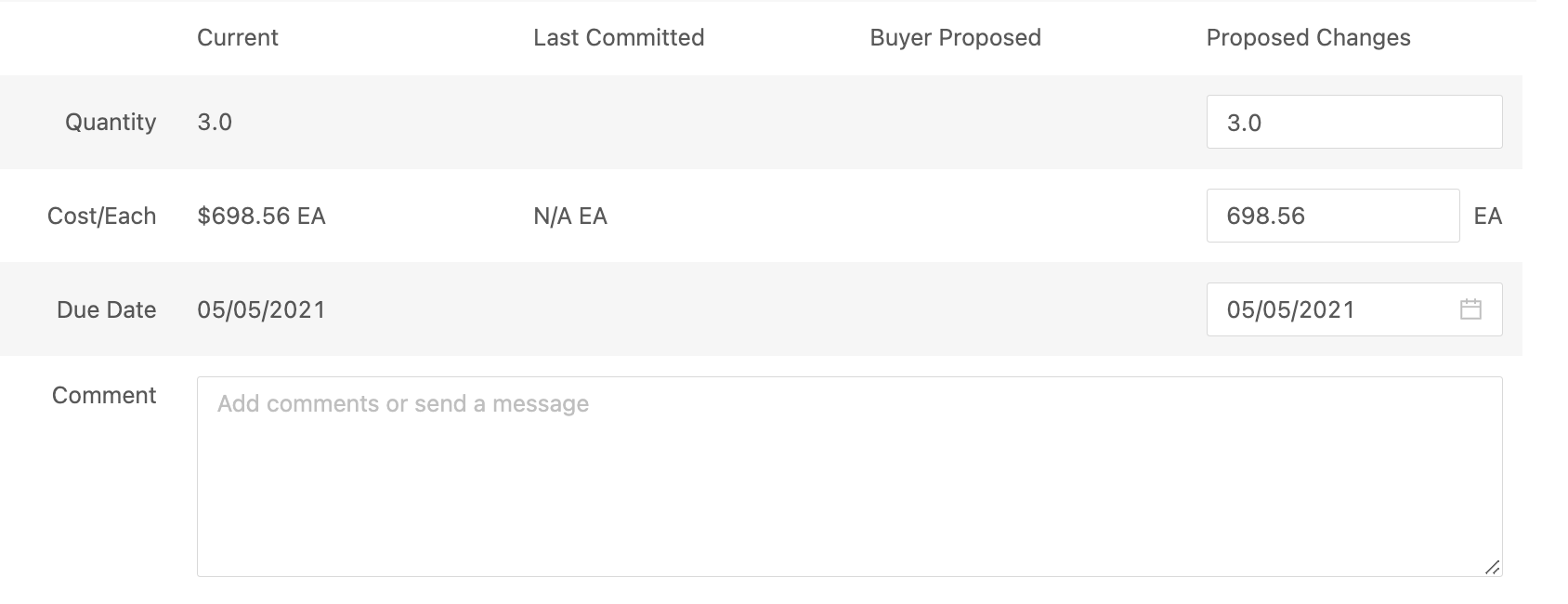The image size is (1568, 604).
Task: Click the Cost/Each input showing 698.56
Action: [x=1333, y=216]
